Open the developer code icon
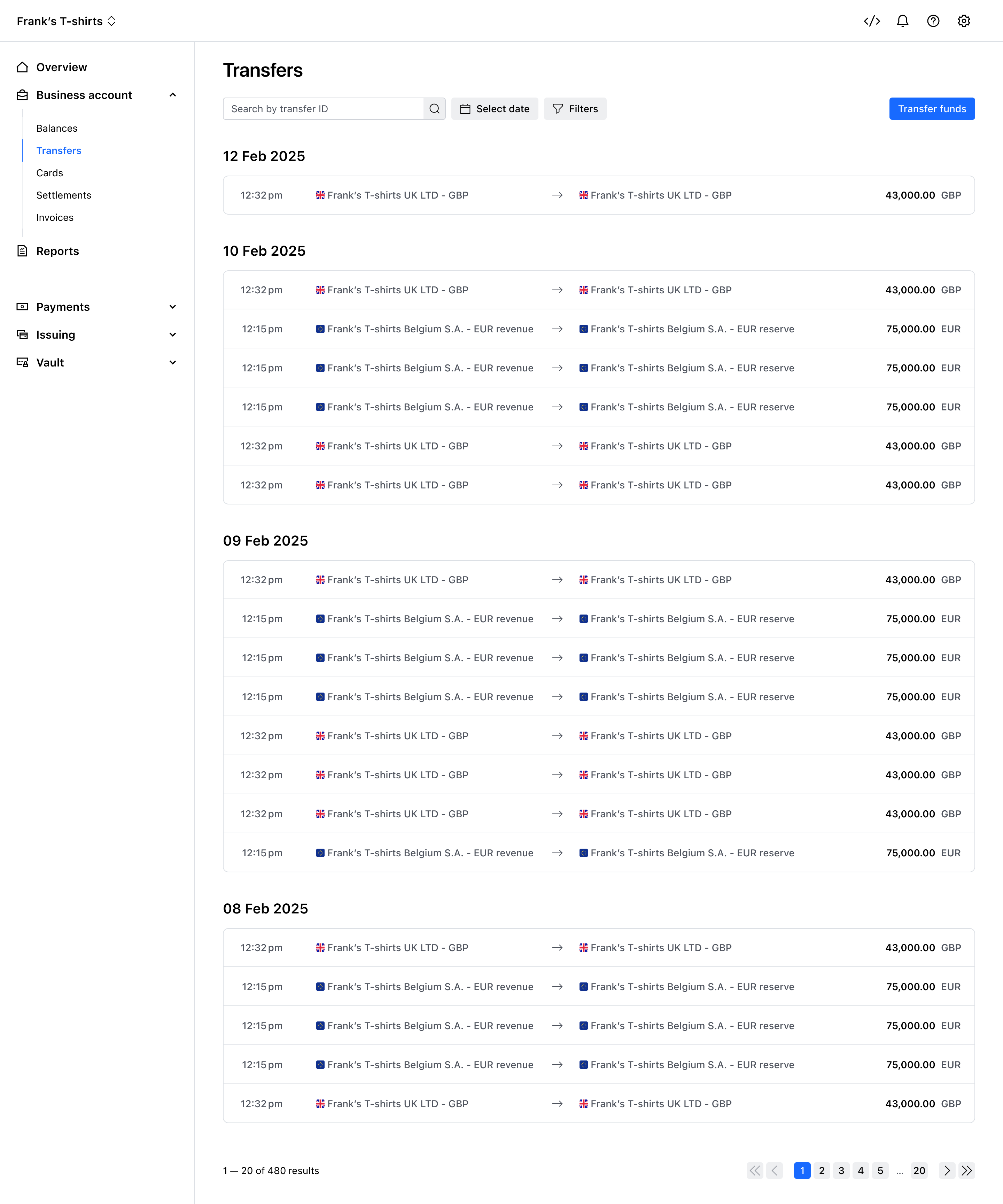This screenshot has height=1204, width=1003. point(872,21)
